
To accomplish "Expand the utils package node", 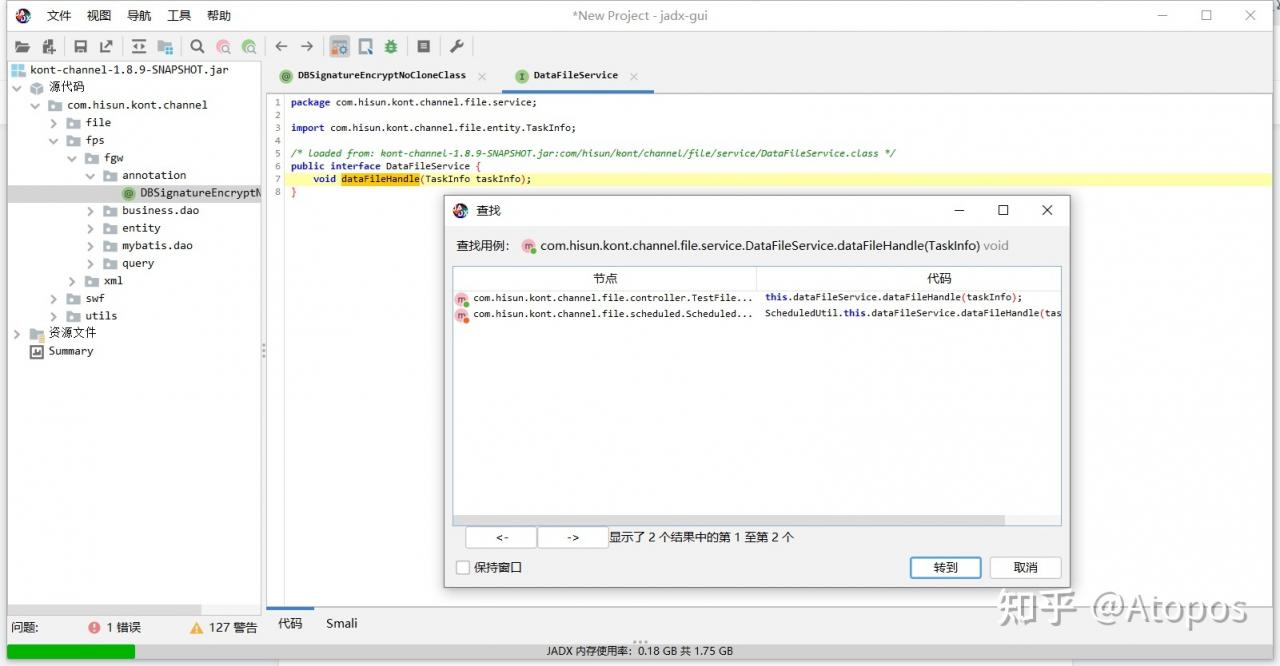I will pos(54,316).
